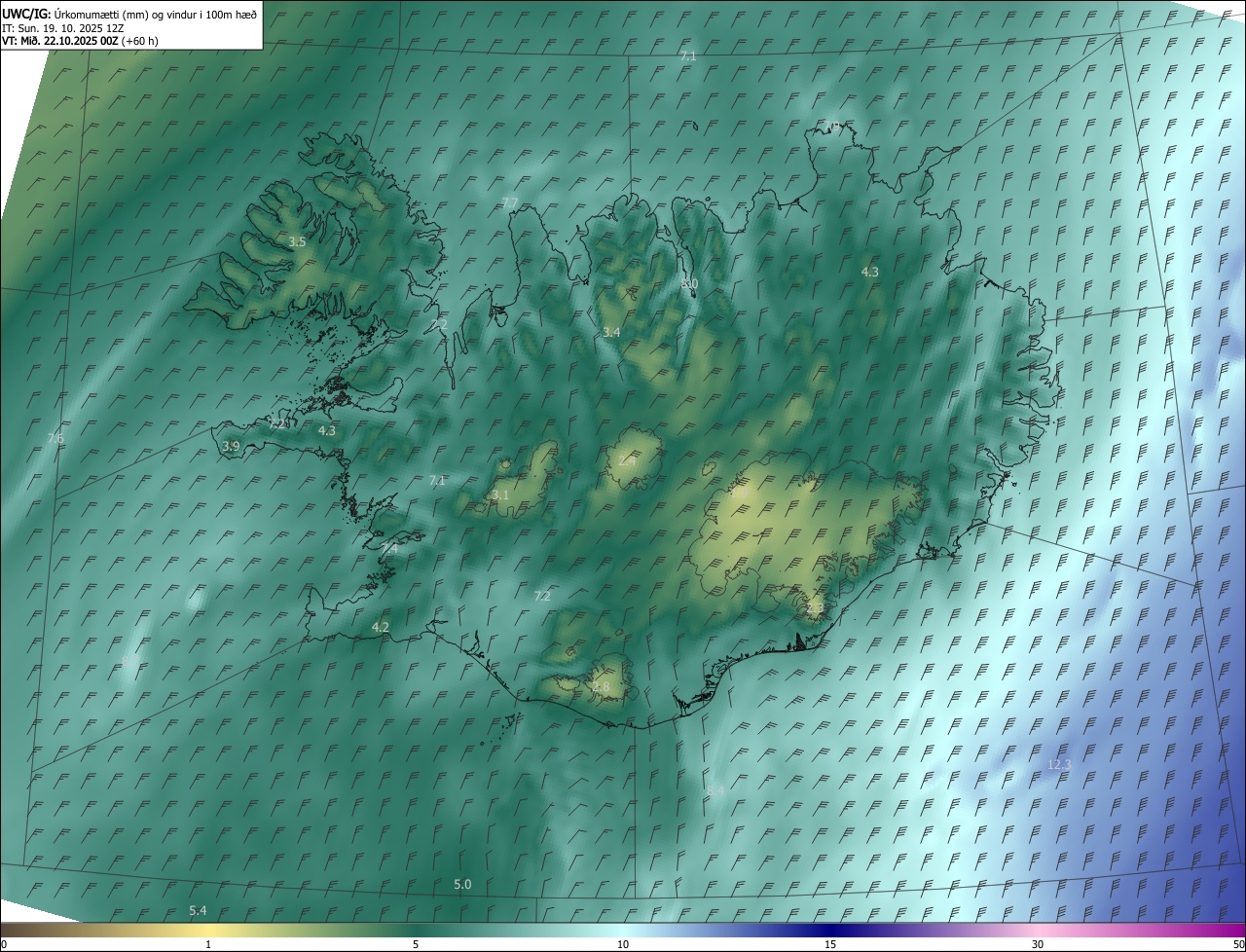Image resolution: width=1246 pixels, height=952 pixels.
Task: Click the legend tick label 0
Action: click(x=4, y=944)
